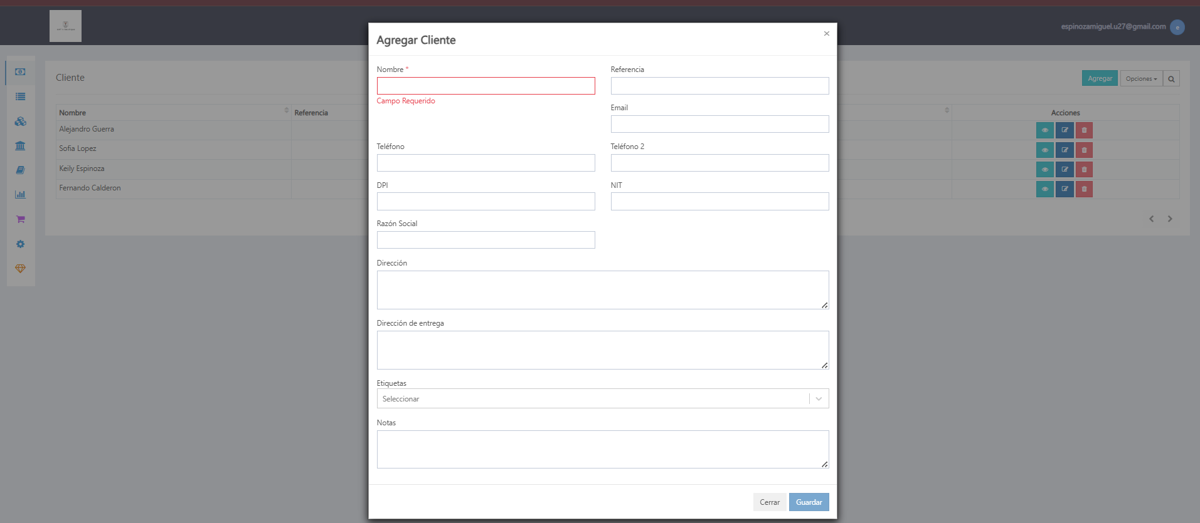View Fernando Calderon with eye icon
Image resolution: width=1200 pixels, height=523 pixels.
click(x=1045, y=189)
